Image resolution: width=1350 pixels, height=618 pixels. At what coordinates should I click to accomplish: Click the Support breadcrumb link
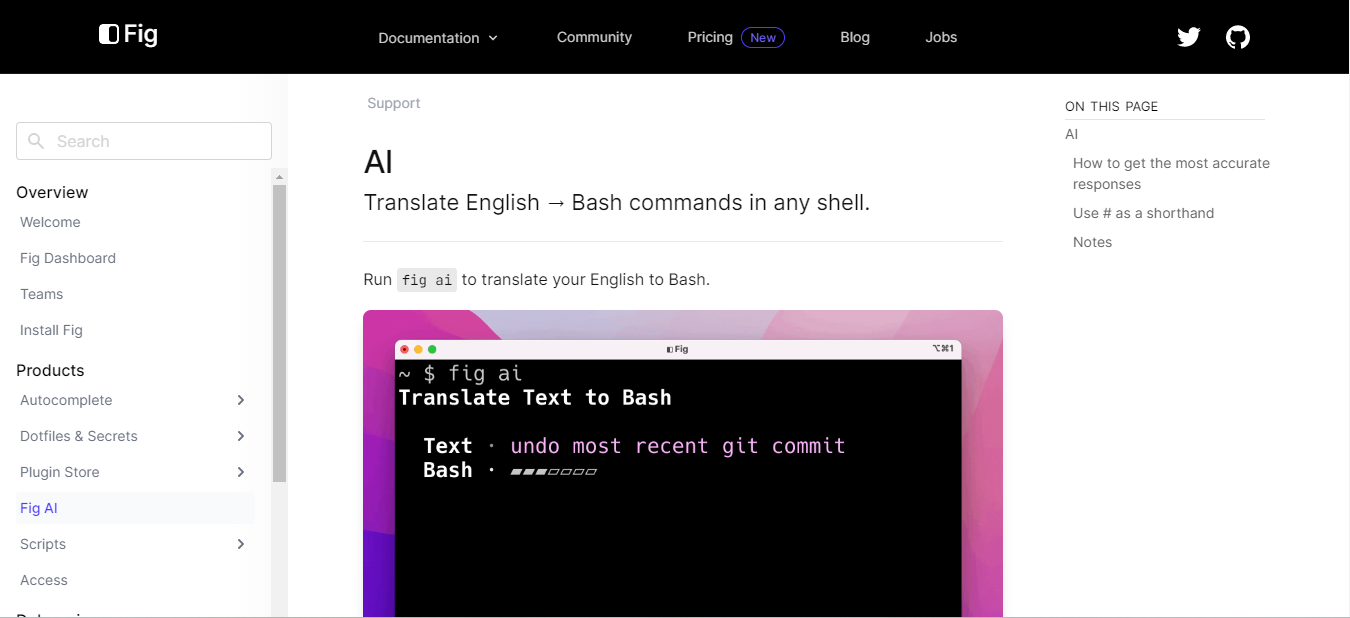tap(394, 103)
